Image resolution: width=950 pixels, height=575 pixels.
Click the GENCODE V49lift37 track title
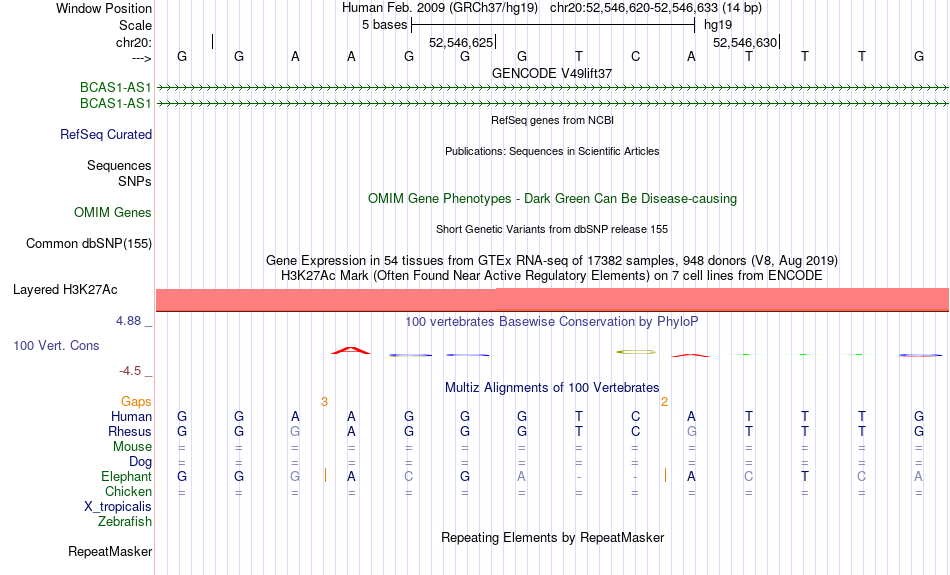click(552, 73)
